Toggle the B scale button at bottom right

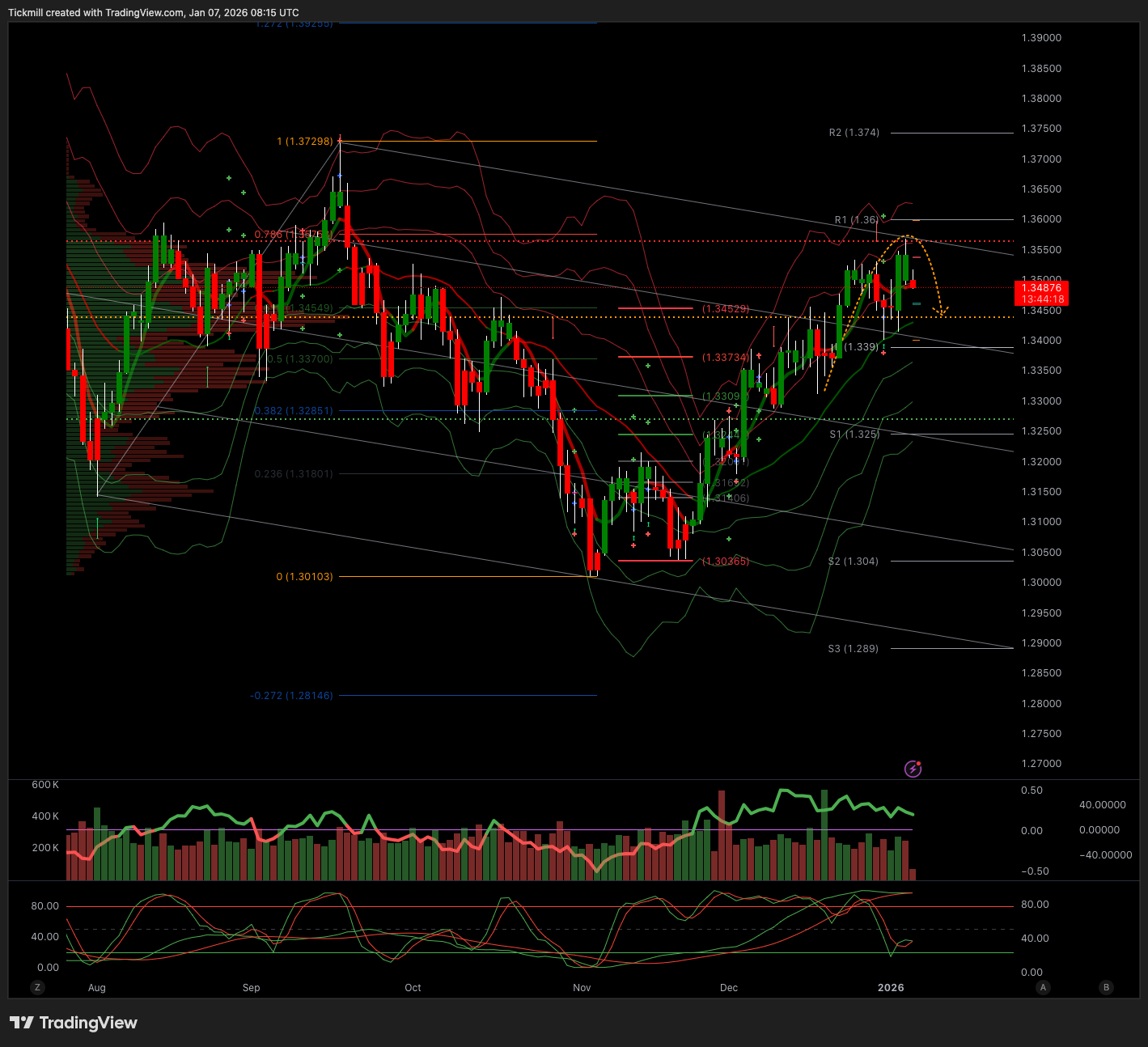1106,987
